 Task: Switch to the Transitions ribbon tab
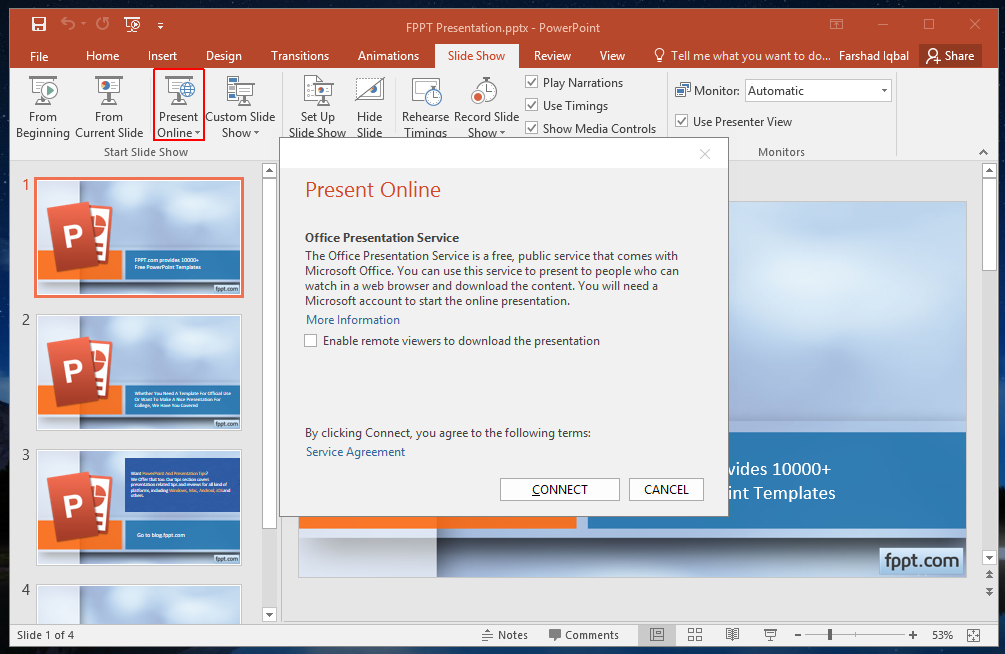point(299,56)
